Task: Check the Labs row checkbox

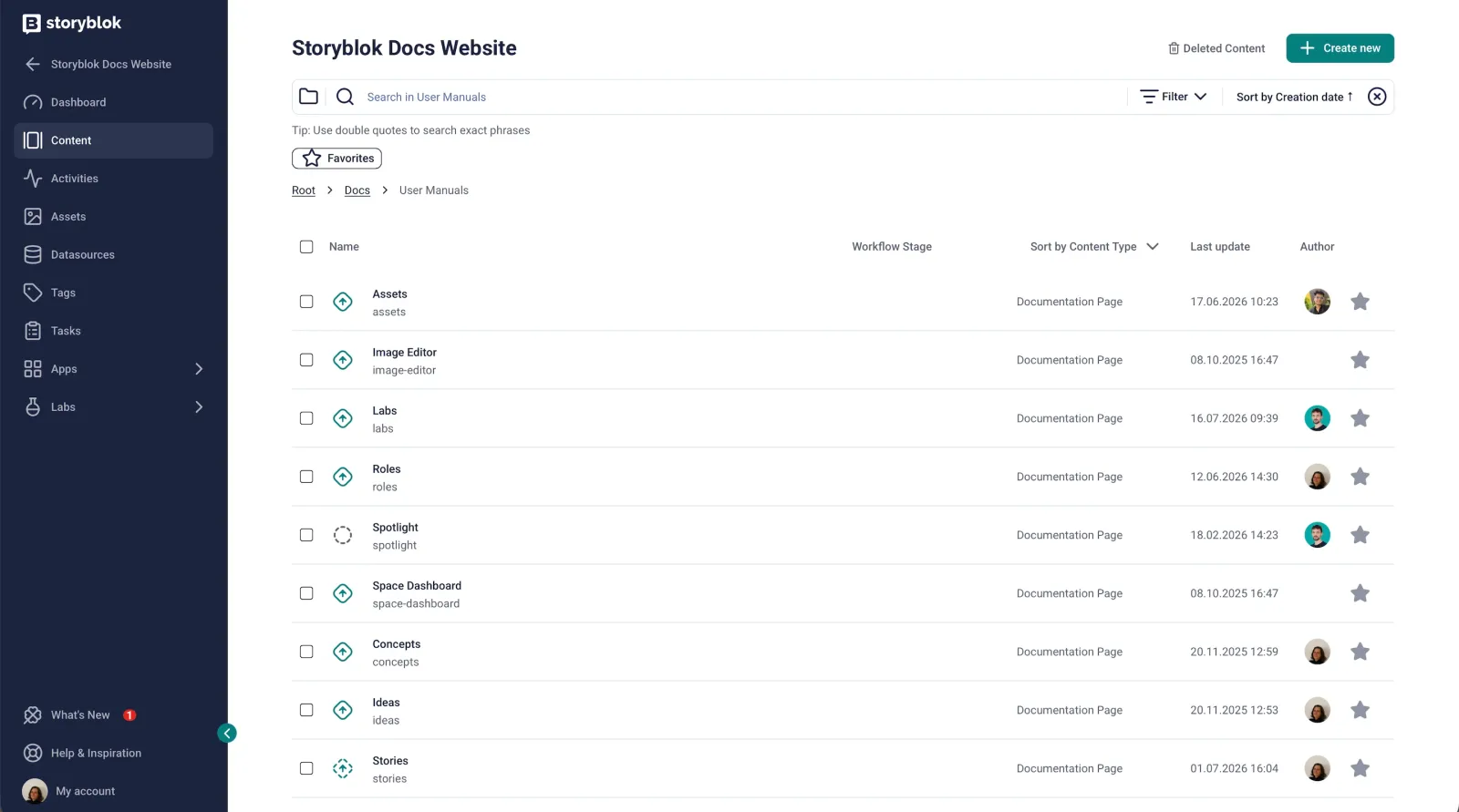Action: click(x=306, y=418)
